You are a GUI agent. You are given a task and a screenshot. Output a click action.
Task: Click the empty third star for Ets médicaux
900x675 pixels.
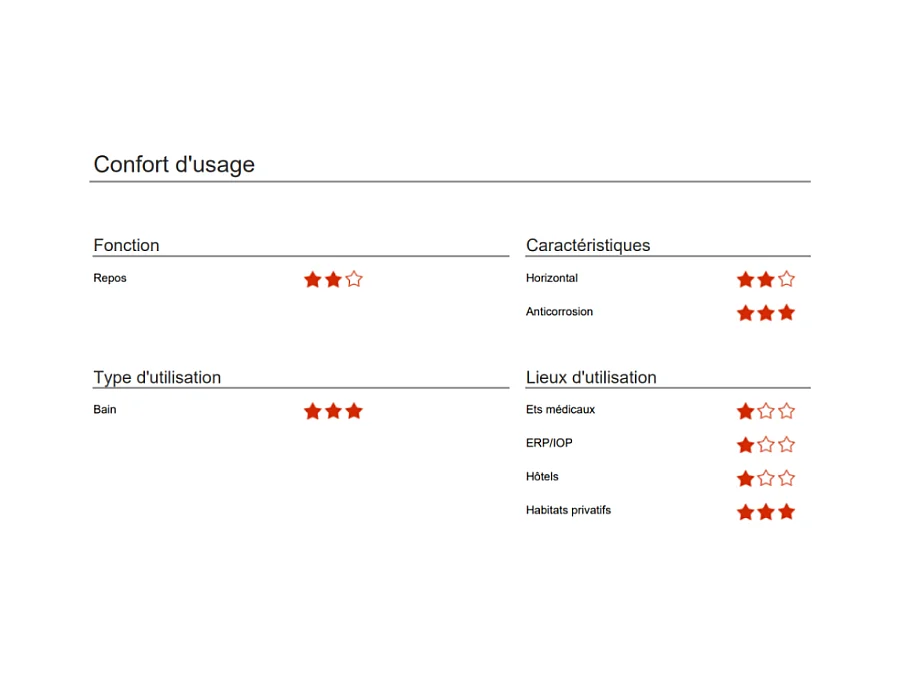786,411
